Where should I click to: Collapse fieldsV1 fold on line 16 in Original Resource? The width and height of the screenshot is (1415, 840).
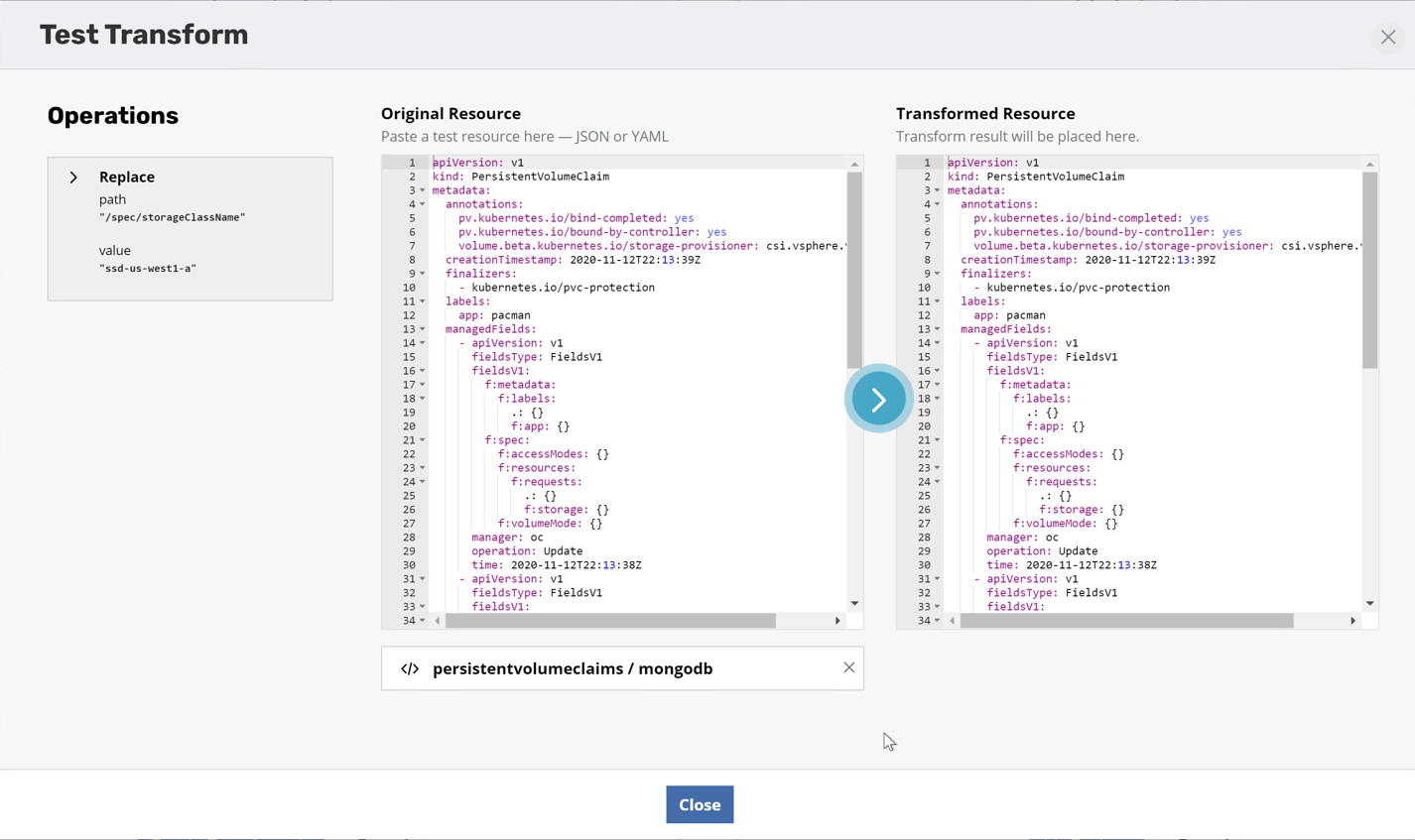click(x=422, y=371)
